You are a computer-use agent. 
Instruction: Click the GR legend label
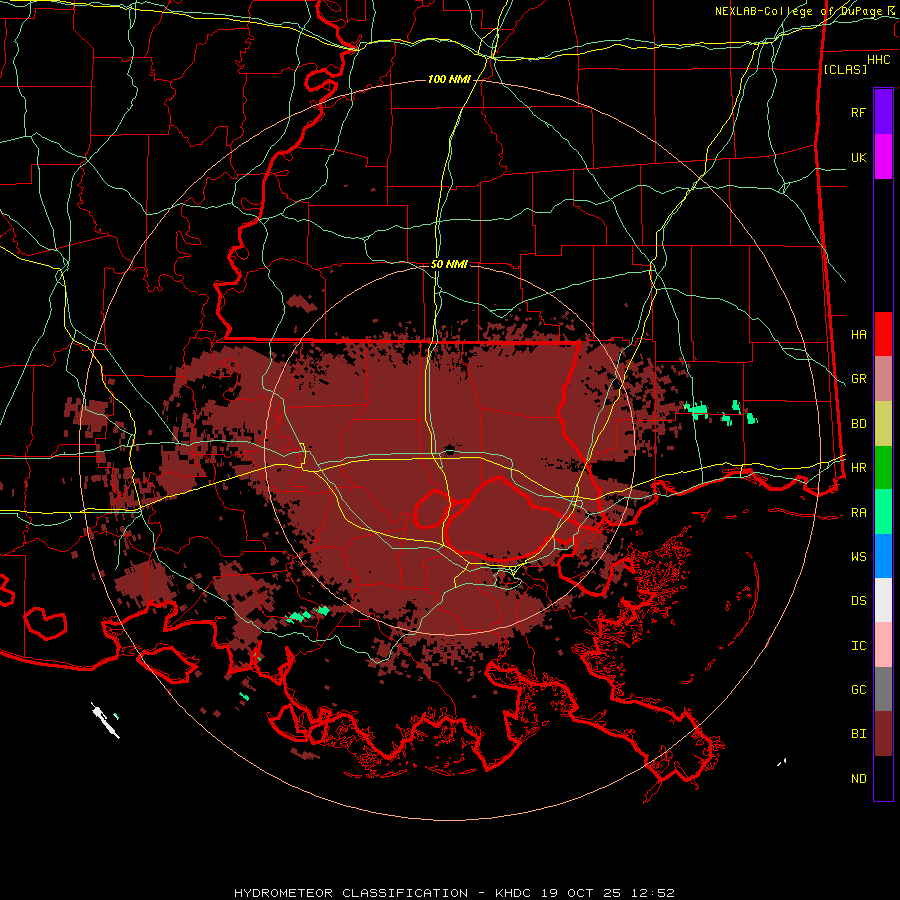pos(858,379)
